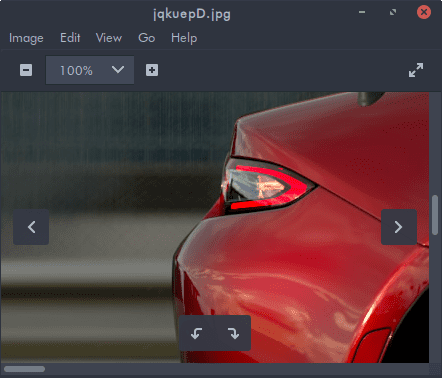Screen dimensions: 442x378
Task: Click the vertical scrollbar handle
Action: [435, 215]
